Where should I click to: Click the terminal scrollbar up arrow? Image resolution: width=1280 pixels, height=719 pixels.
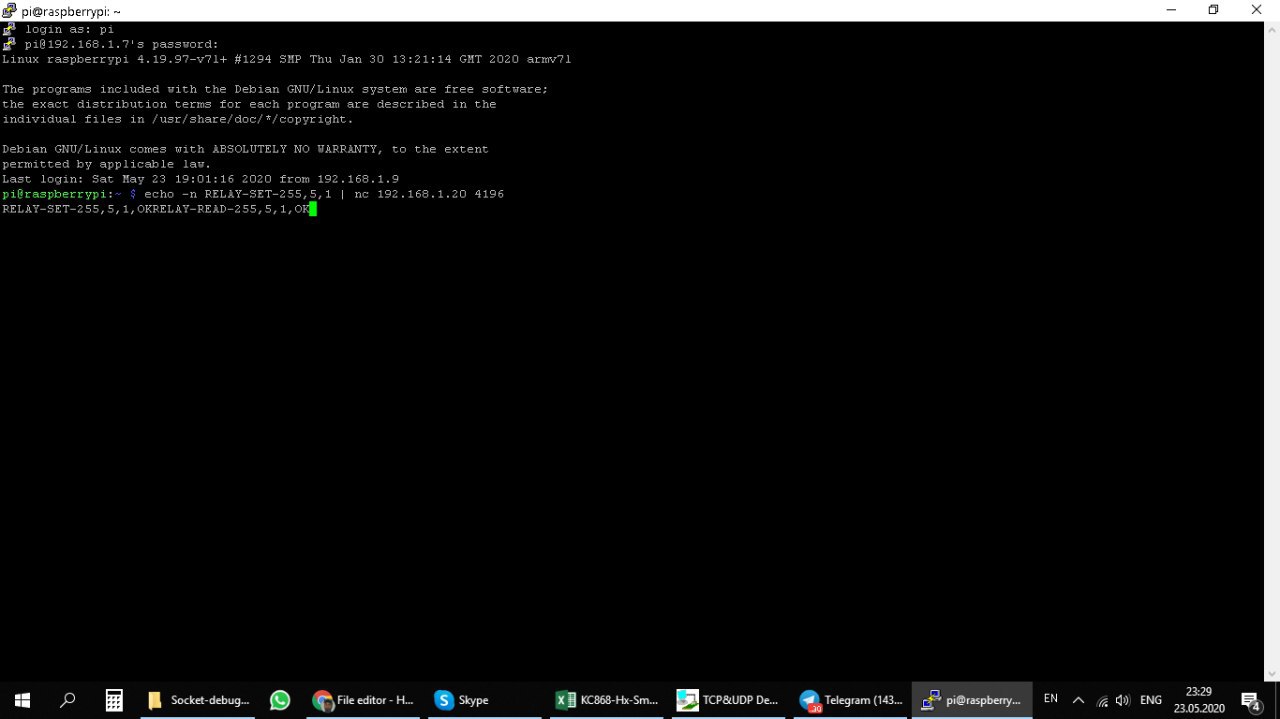(1272, 29)
